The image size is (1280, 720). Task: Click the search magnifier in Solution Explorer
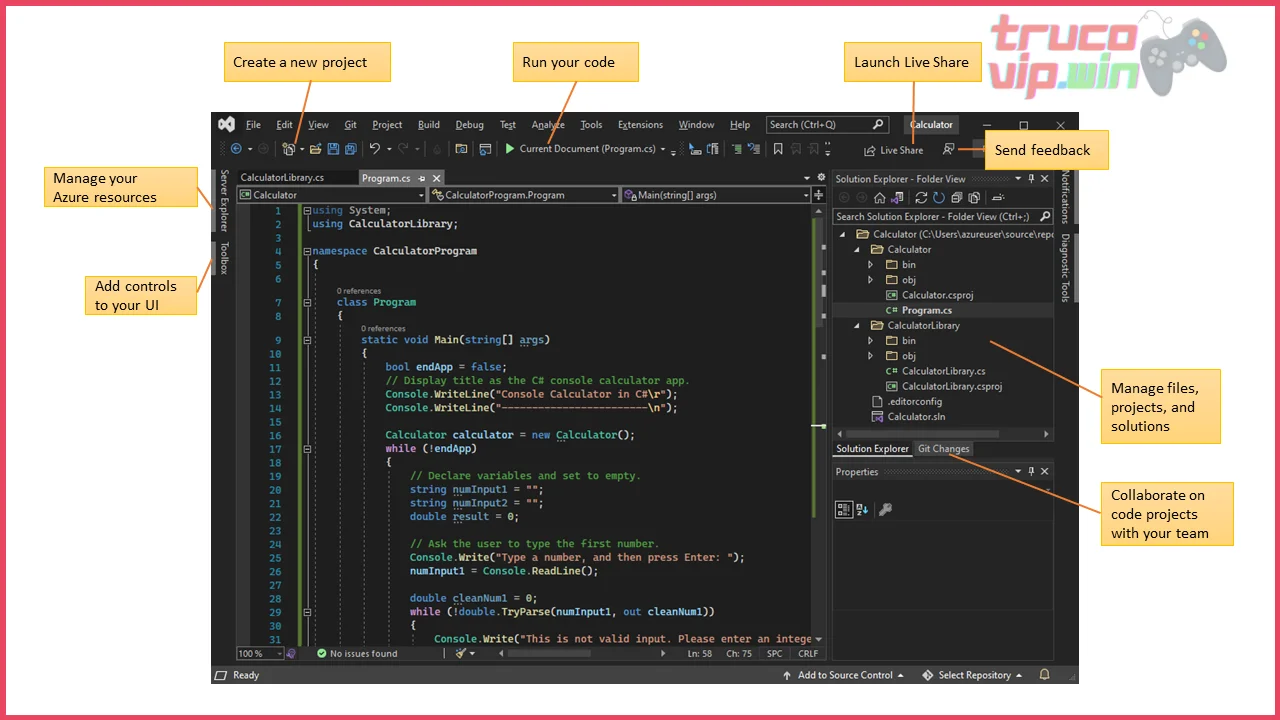[1045, 216]
